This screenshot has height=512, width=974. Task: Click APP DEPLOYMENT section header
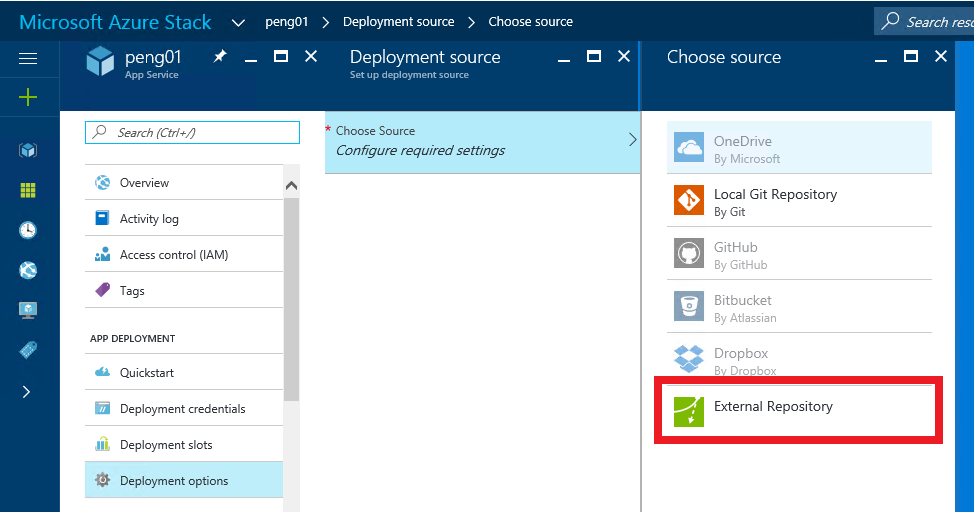pos(132,339)
